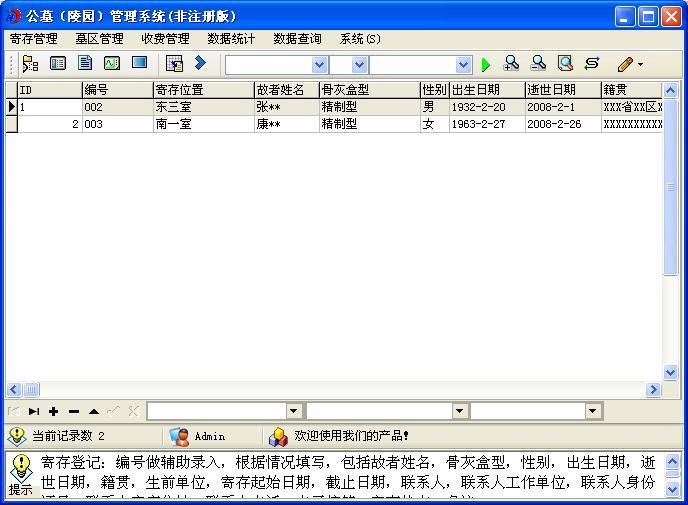
Task: Sort by the 故者姓名 column header
Action: (x=285, y=90)
